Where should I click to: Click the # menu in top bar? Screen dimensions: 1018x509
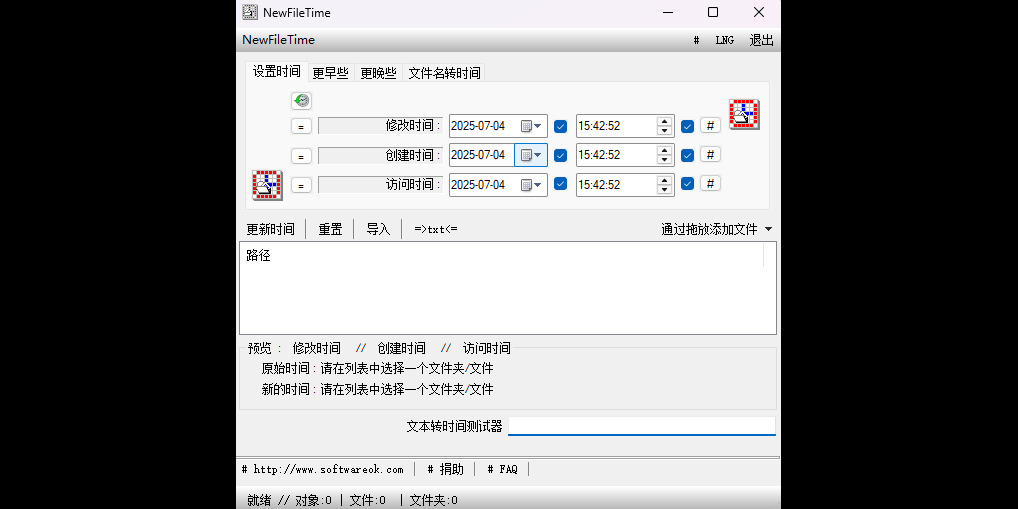(696, 40)
